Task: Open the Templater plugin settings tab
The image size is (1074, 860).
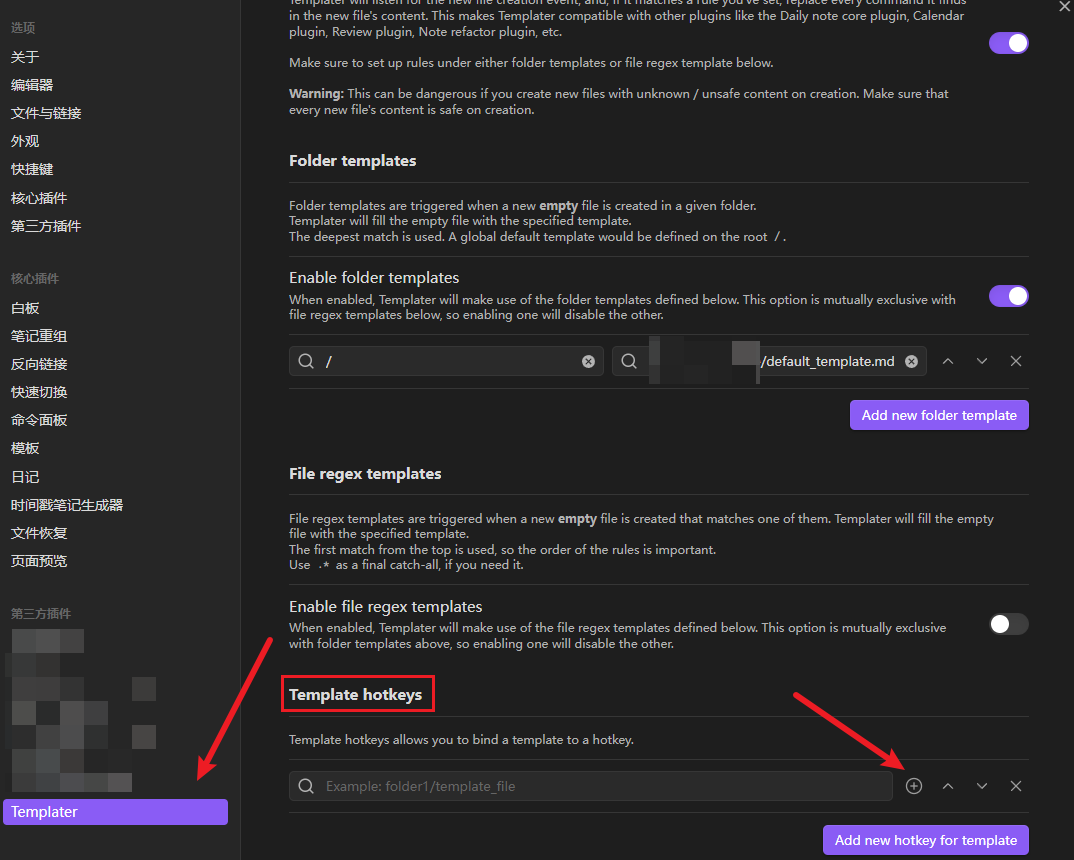Action: [x=115, y=812]
